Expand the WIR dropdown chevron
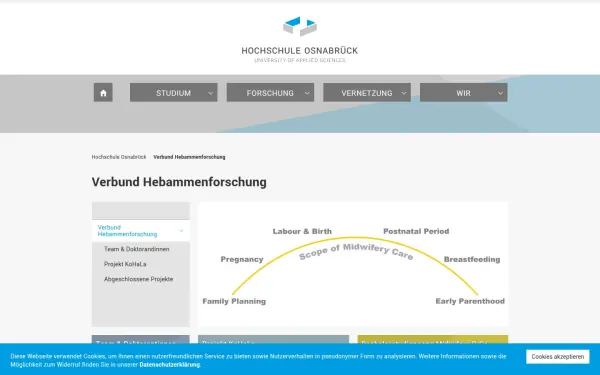600x375 pixels. [501, 93]
